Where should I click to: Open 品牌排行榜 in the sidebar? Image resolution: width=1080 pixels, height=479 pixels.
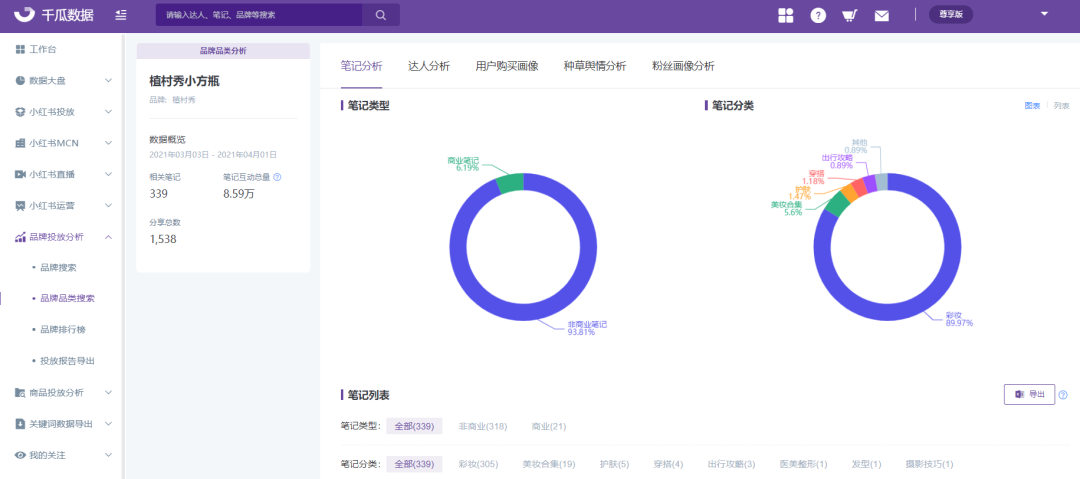63,329
